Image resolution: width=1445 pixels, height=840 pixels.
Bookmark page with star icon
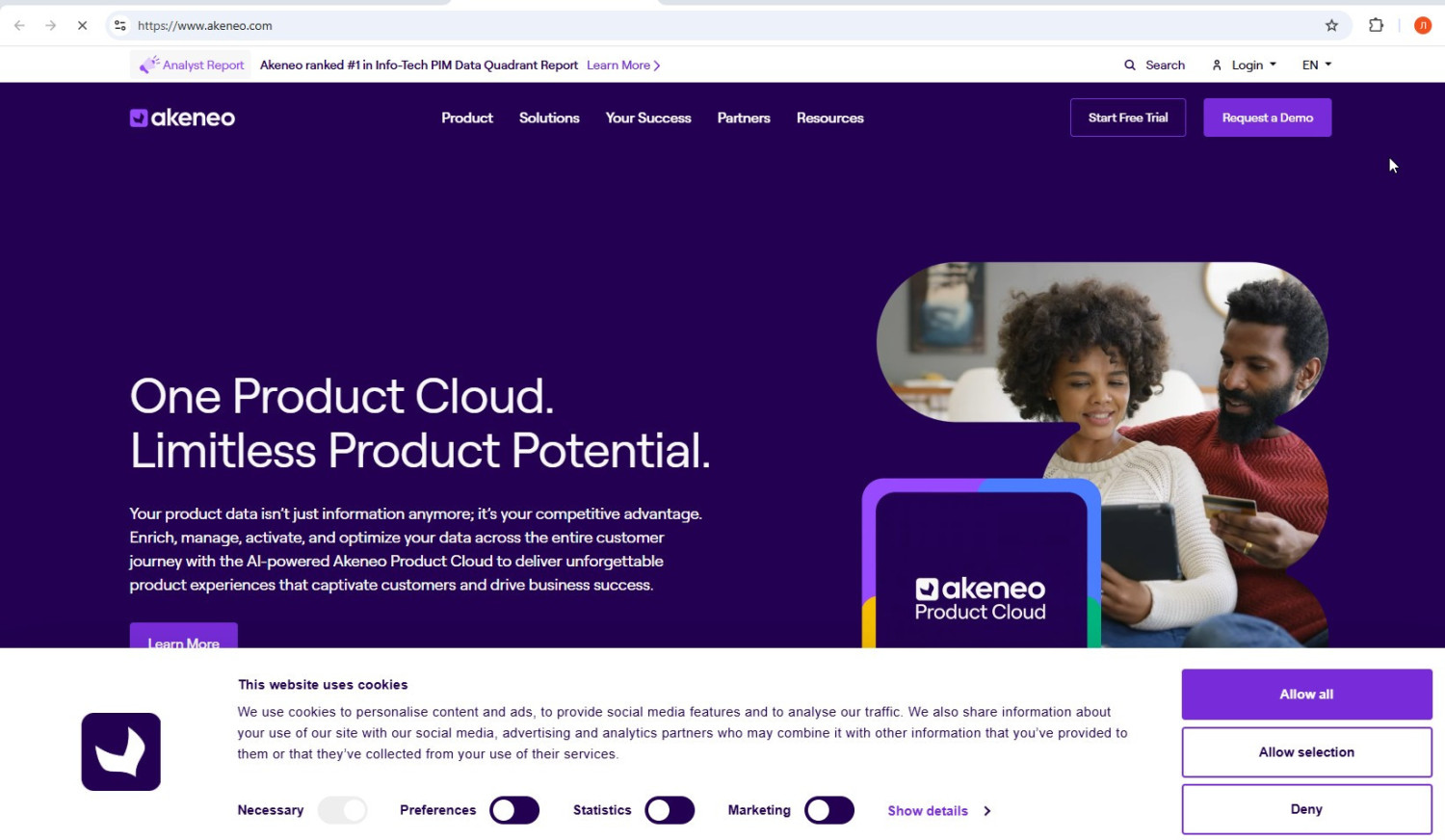coord(1331,26)
